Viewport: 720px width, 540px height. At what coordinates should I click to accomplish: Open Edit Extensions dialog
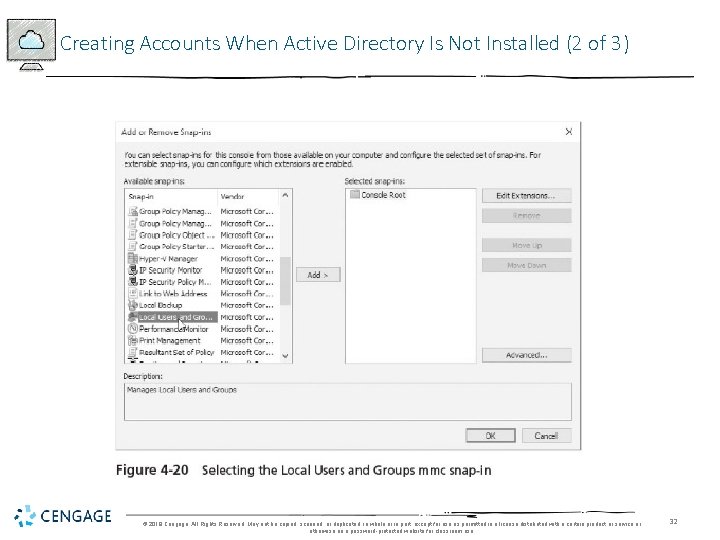527,196
